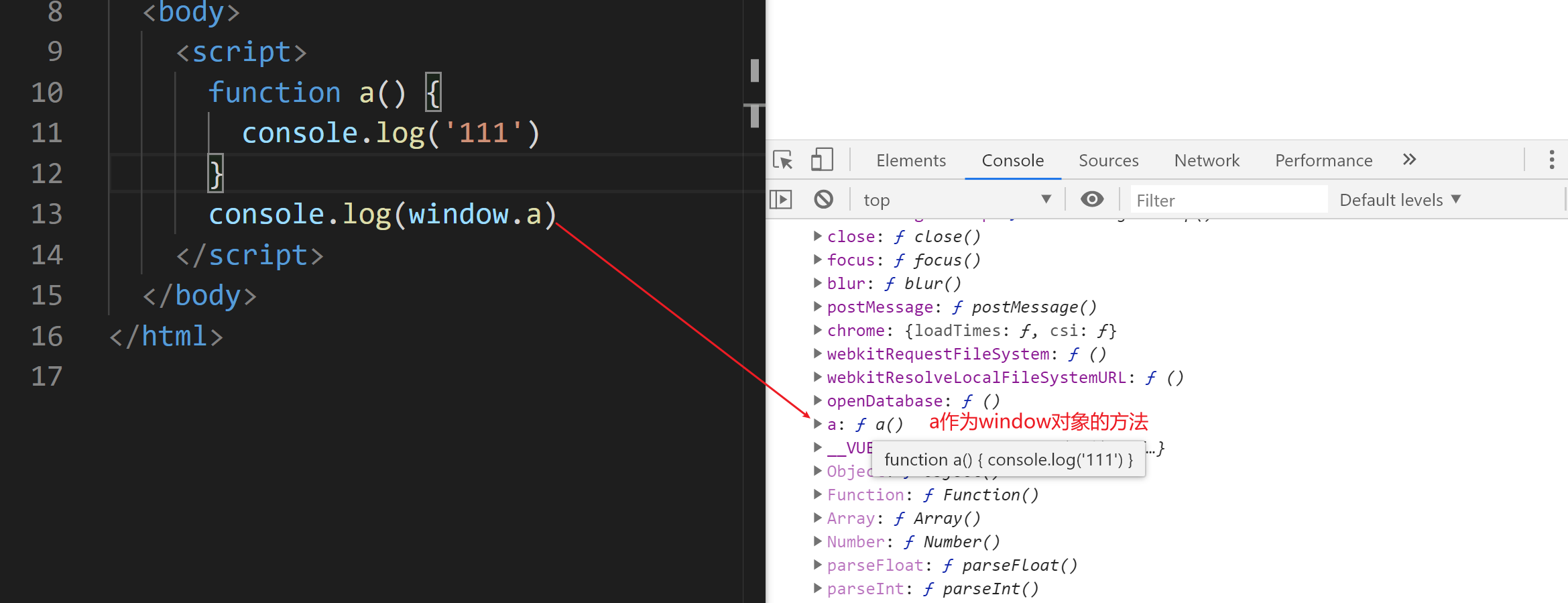Click line number 10 in the editor
The height and width of the screenshot is (603, 1568).
[x=47, y=93]
